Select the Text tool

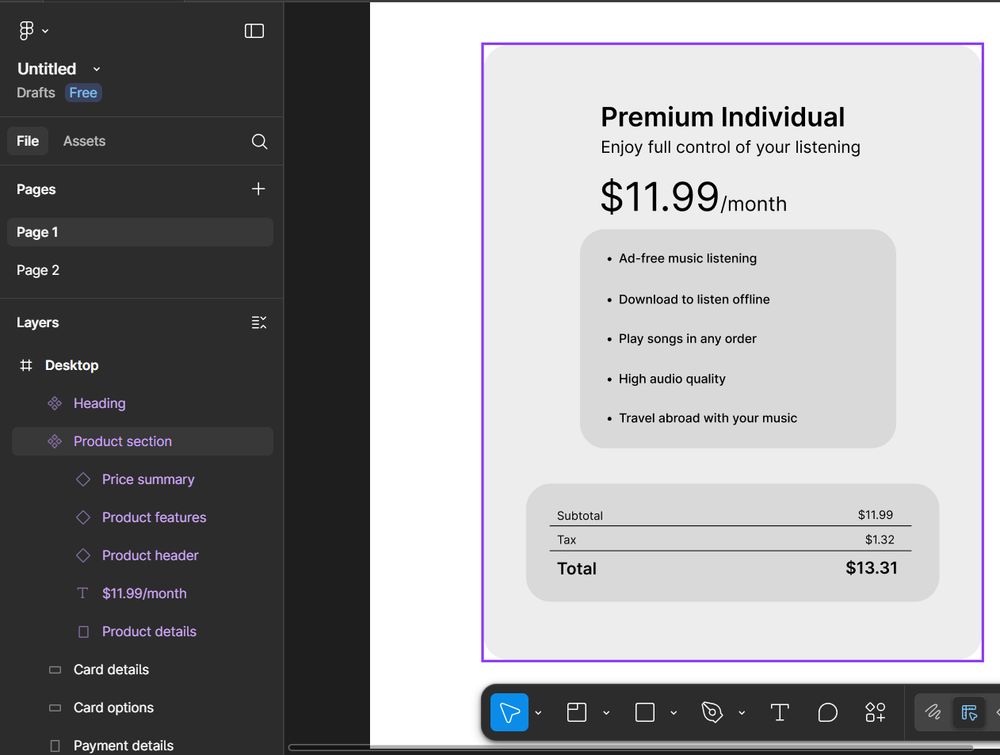coord(779,712)
